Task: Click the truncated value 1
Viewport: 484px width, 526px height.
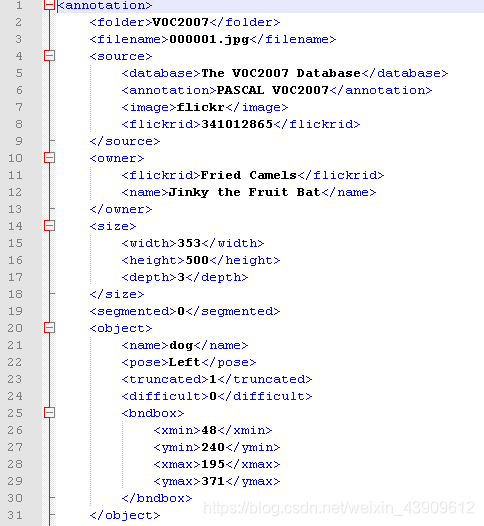Action: pos(213,379)
